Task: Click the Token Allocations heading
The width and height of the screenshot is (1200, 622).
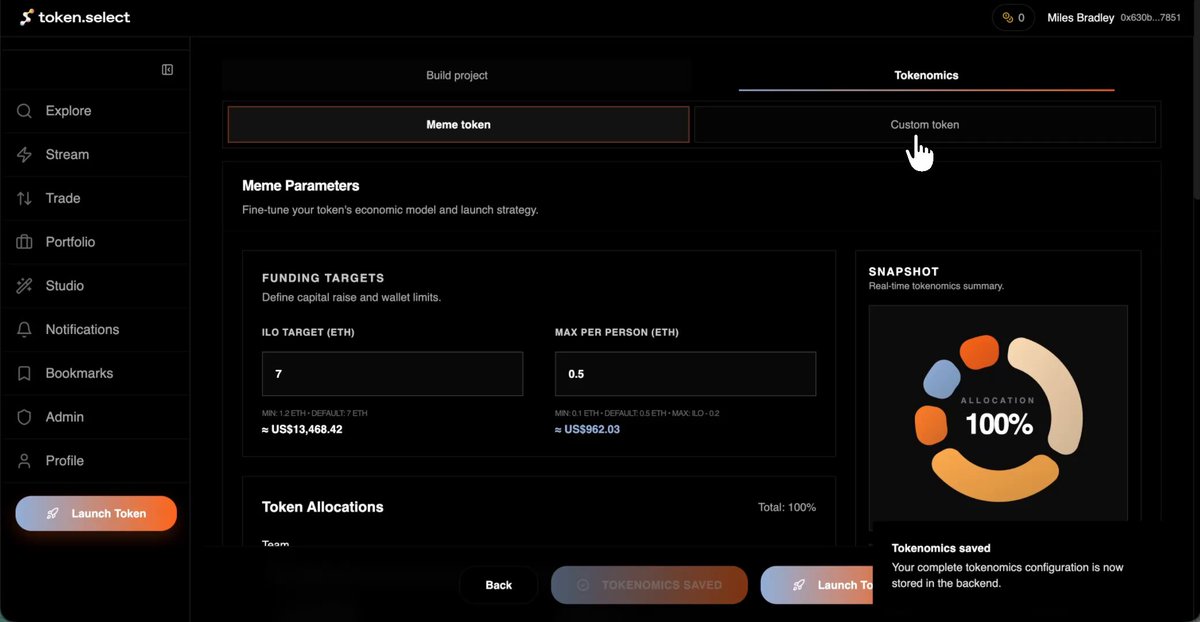Action: point(323,507)
